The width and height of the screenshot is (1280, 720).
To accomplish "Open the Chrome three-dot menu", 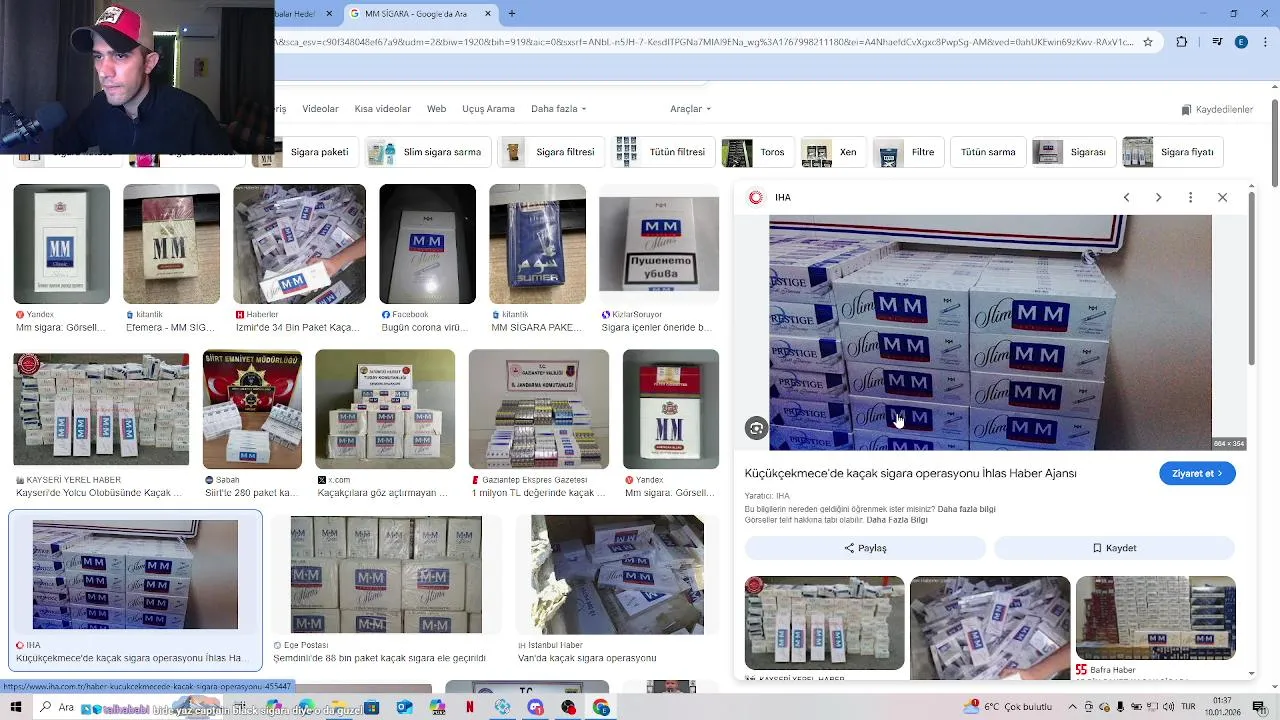I will click(x=1263, y=42).
